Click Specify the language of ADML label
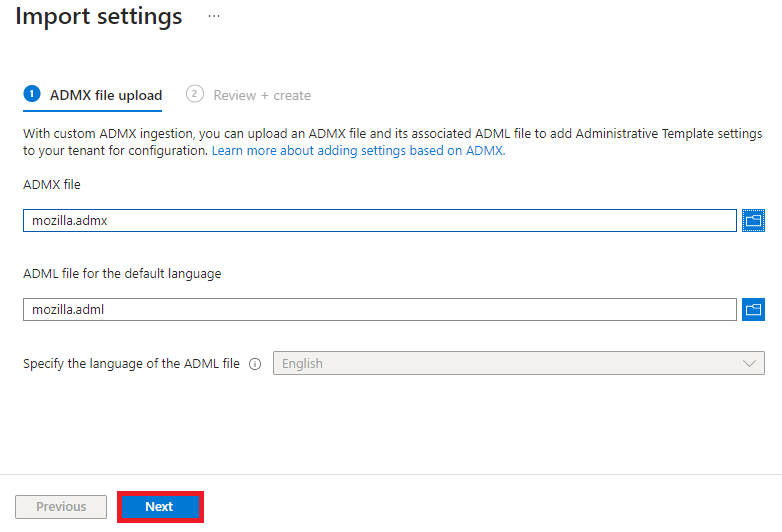Viewport: 782px width, 532px height. pyautogui.click(x=131, y=364)
